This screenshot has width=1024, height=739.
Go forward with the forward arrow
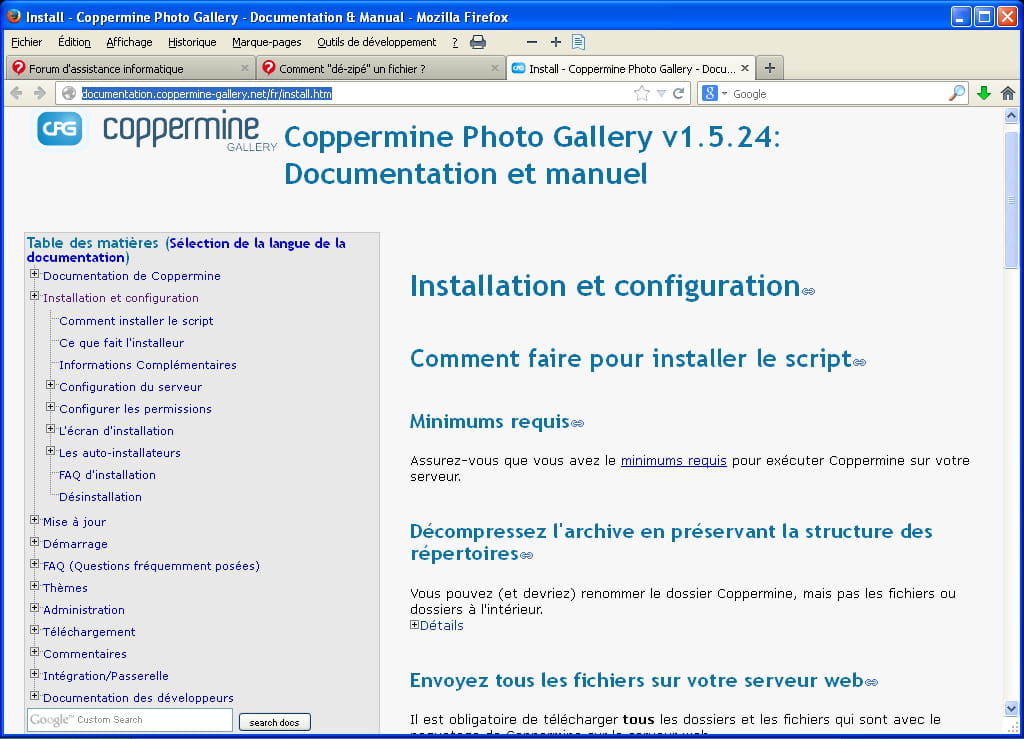click(40, 93)
